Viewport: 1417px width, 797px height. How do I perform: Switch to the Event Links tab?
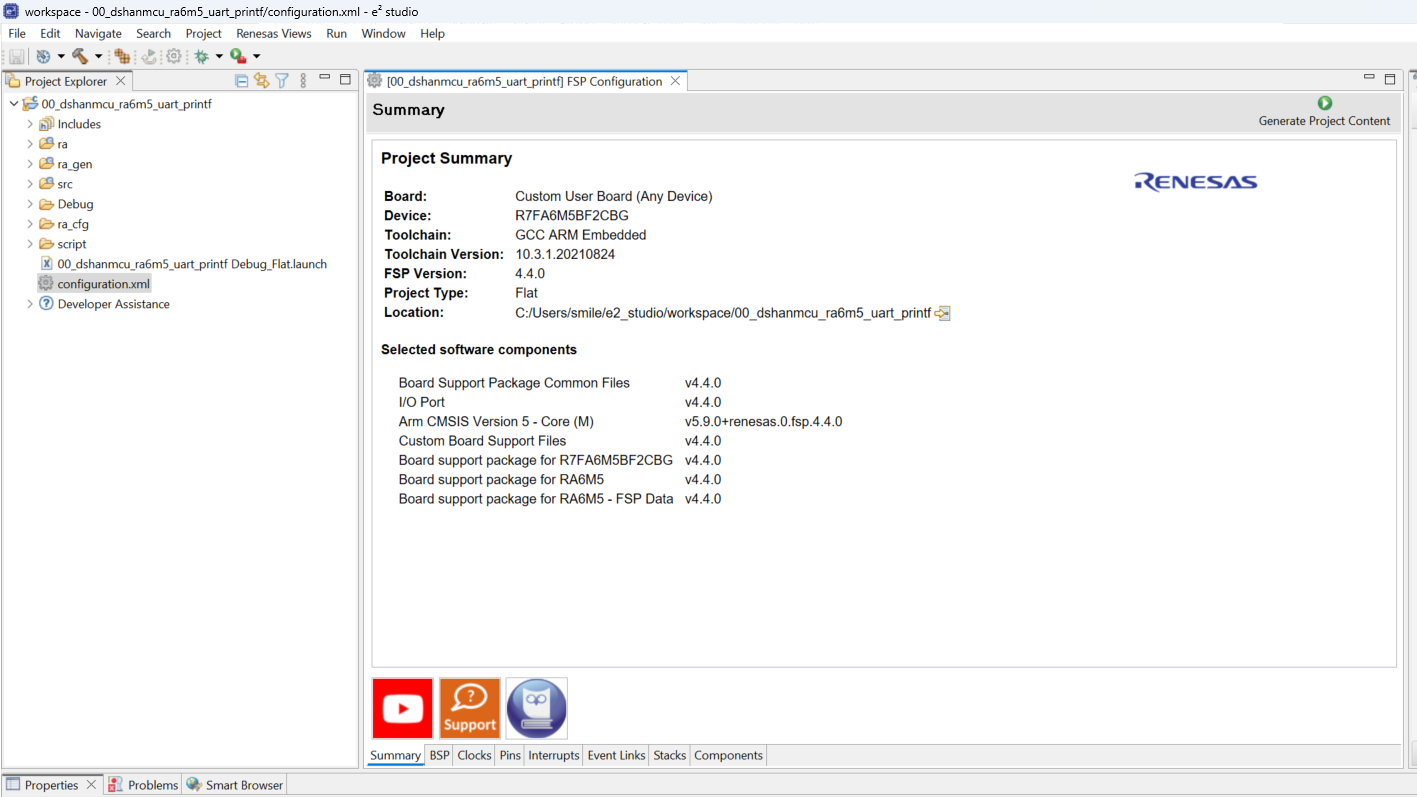pos(616,755)
